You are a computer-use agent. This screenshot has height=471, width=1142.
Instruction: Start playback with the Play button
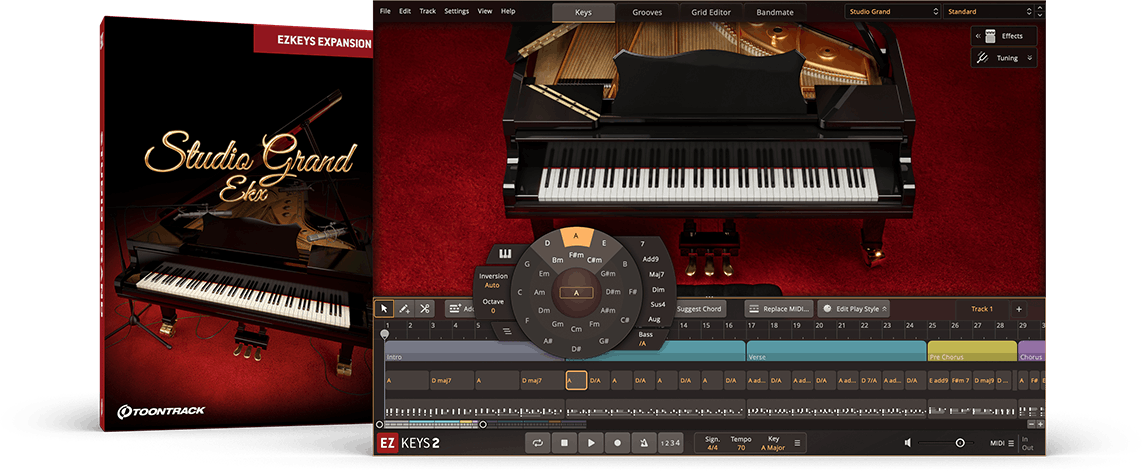coord(591,443)
